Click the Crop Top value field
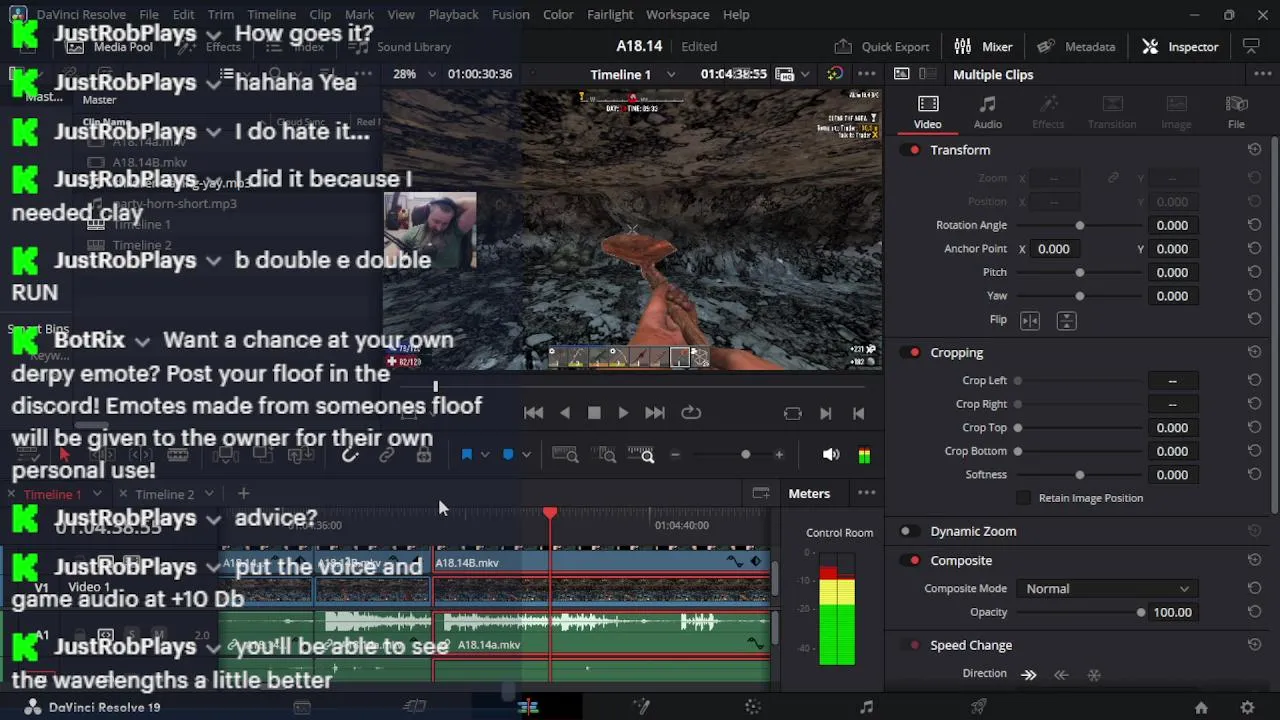 pyautogui.click(x=1172, y=428)
